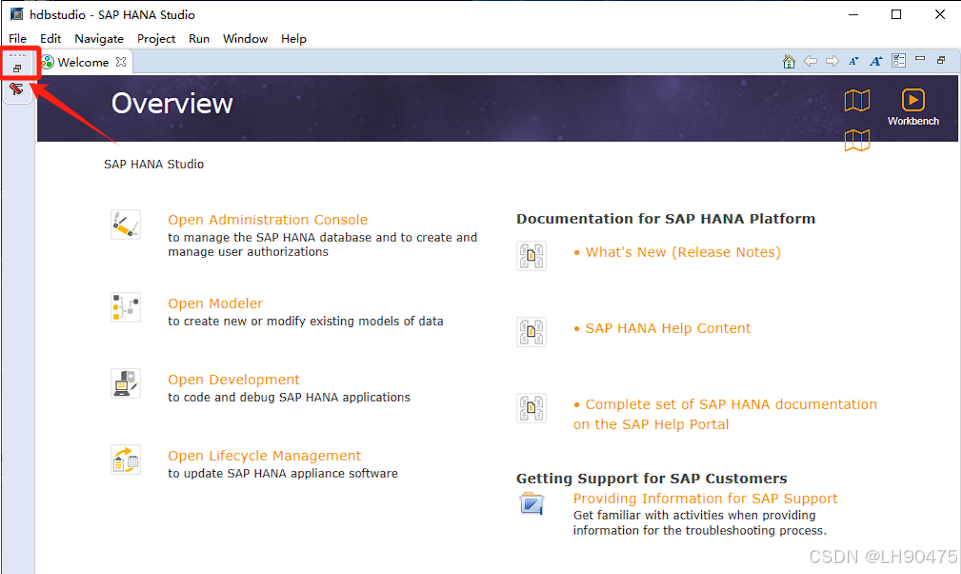Click the Restore icon in the left trim bar

click(x=17, y=69)
